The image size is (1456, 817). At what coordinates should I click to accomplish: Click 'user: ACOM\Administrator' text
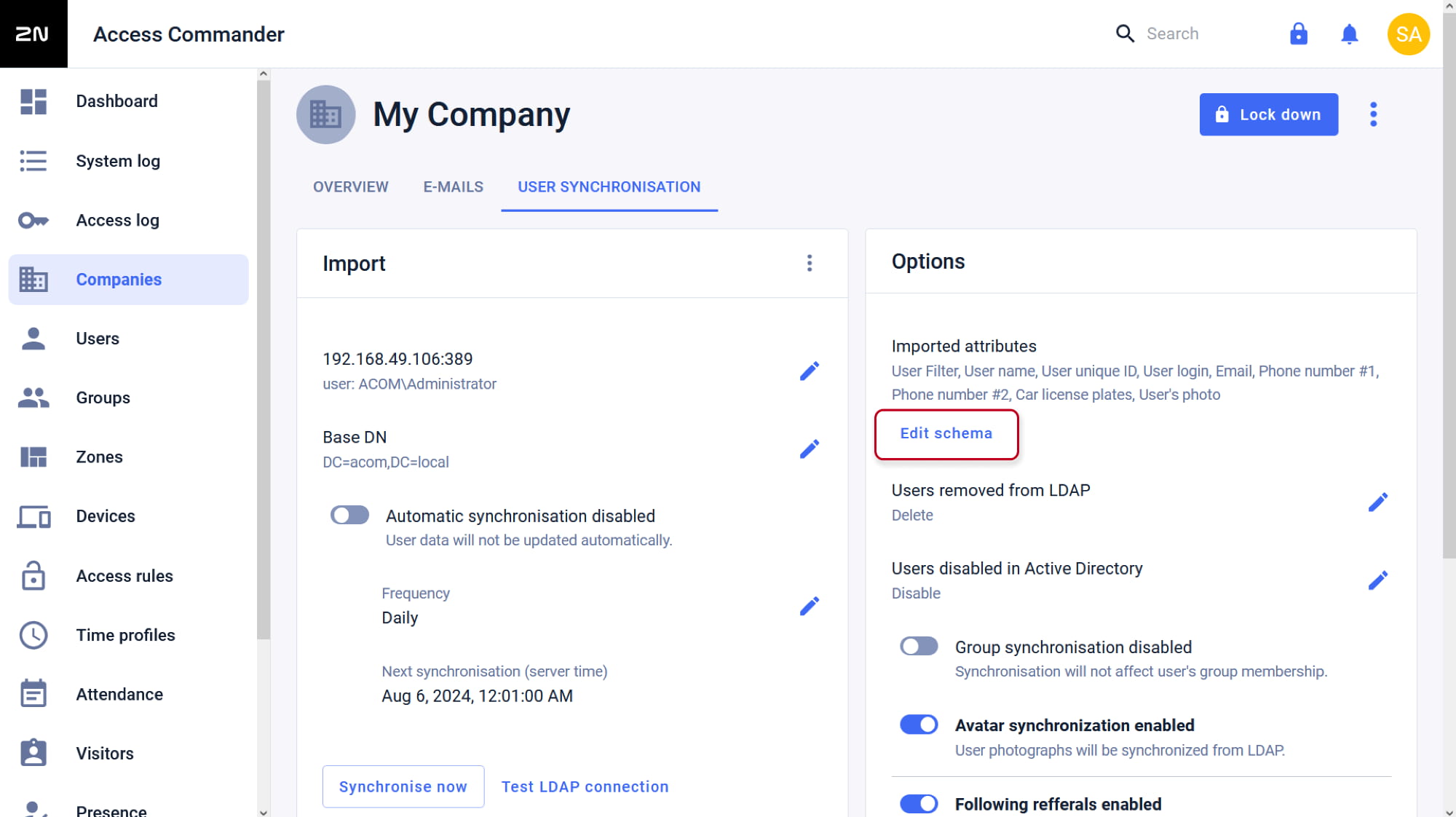[409, 384]
